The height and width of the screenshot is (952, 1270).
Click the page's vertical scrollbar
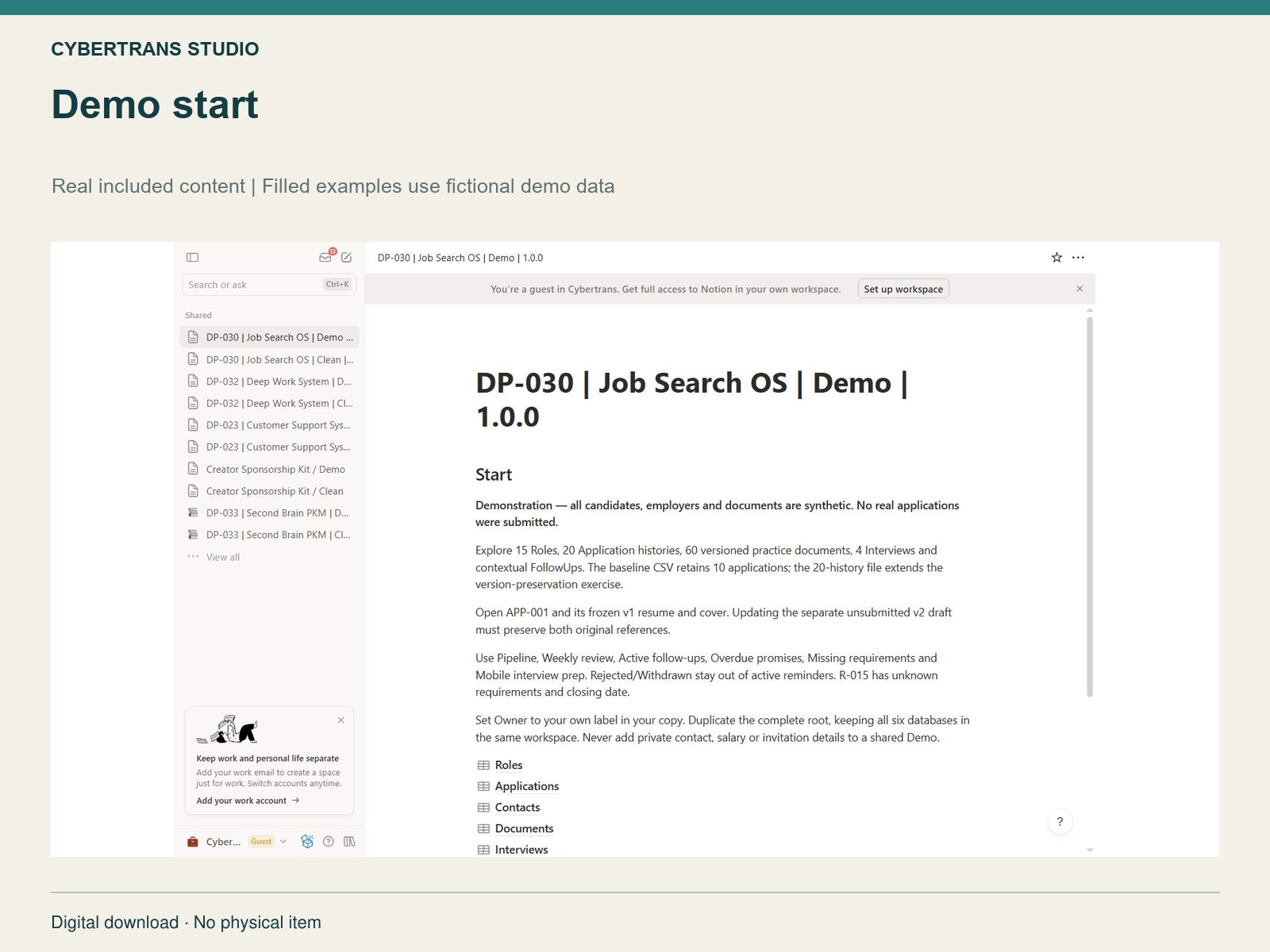(x=1090, y=507)
